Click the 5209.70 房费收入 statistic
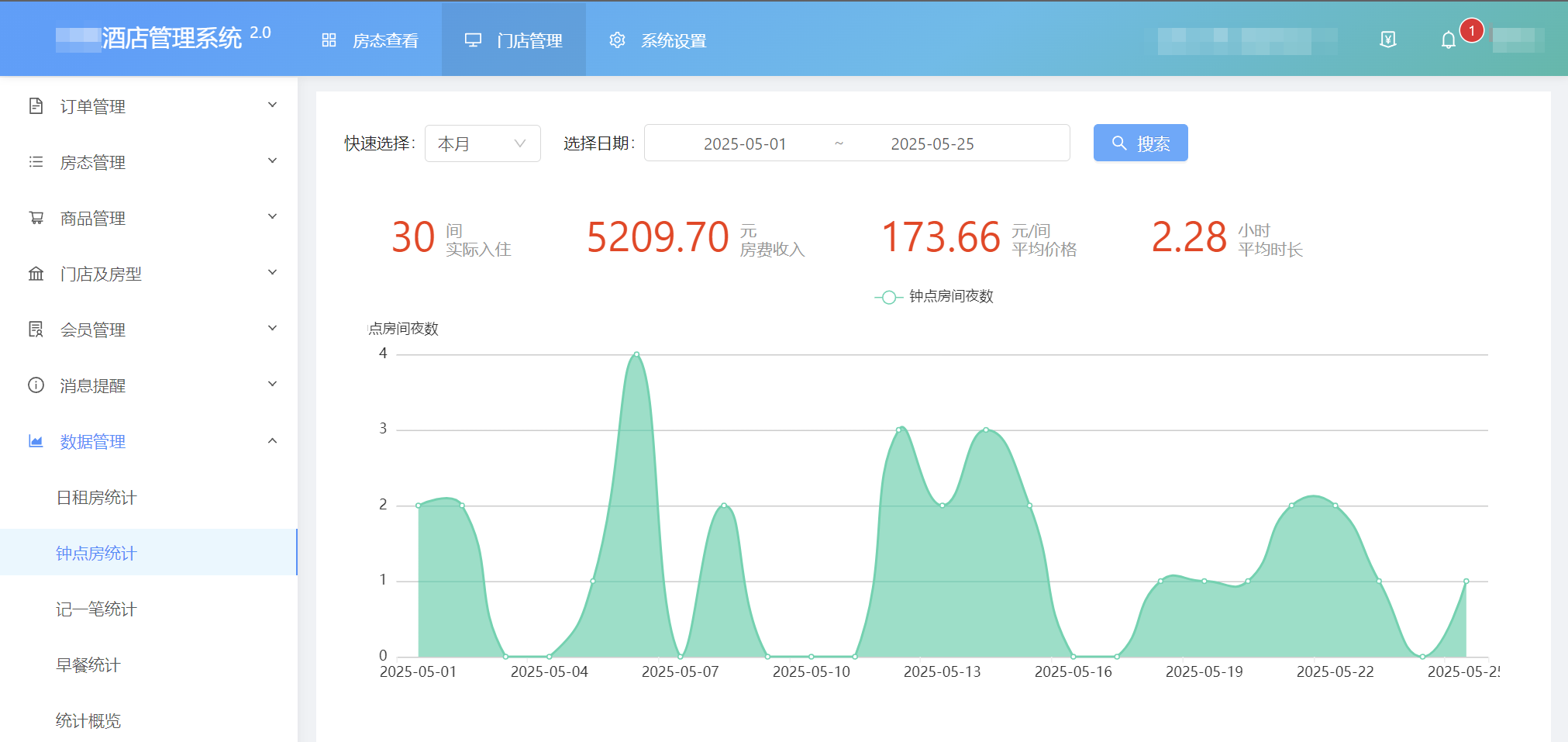The width and height of the screenshot is (1568, 742). (695, 238)
